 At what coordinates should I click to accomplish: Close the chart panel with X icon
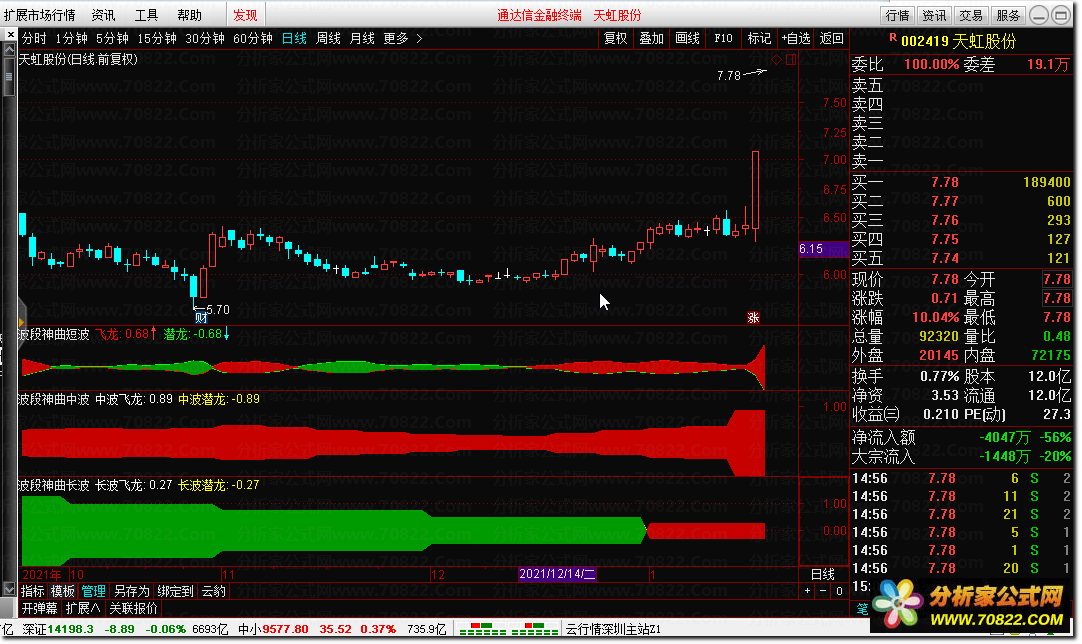(x=10, y=34)
